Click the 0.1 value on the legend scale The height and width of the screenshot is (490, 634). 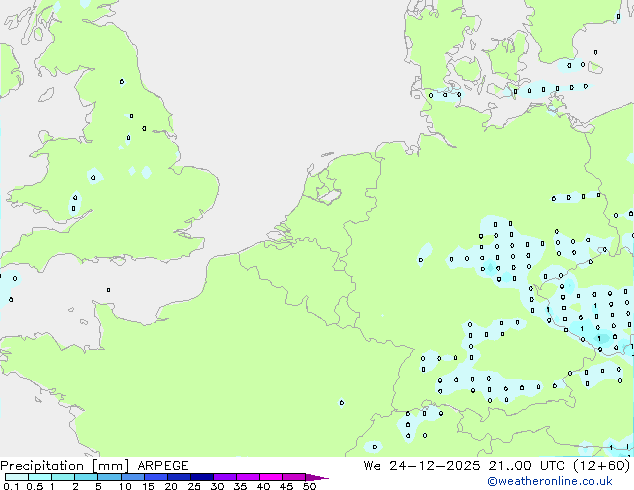(8, 488)
